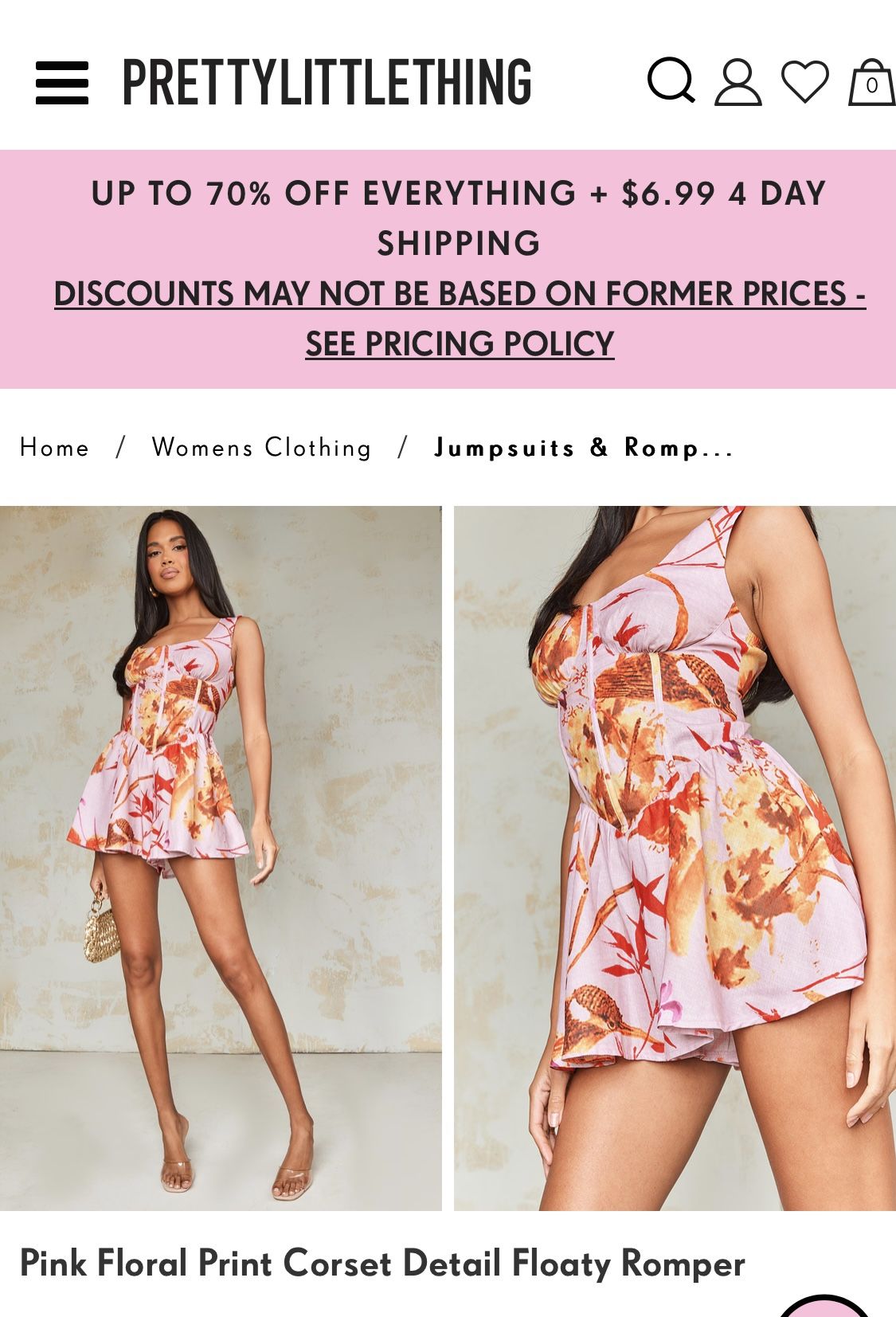Click the 'Discounts may not be based on former prices' link
Screen dimensions: 896x1317
(x=460, y=293)
